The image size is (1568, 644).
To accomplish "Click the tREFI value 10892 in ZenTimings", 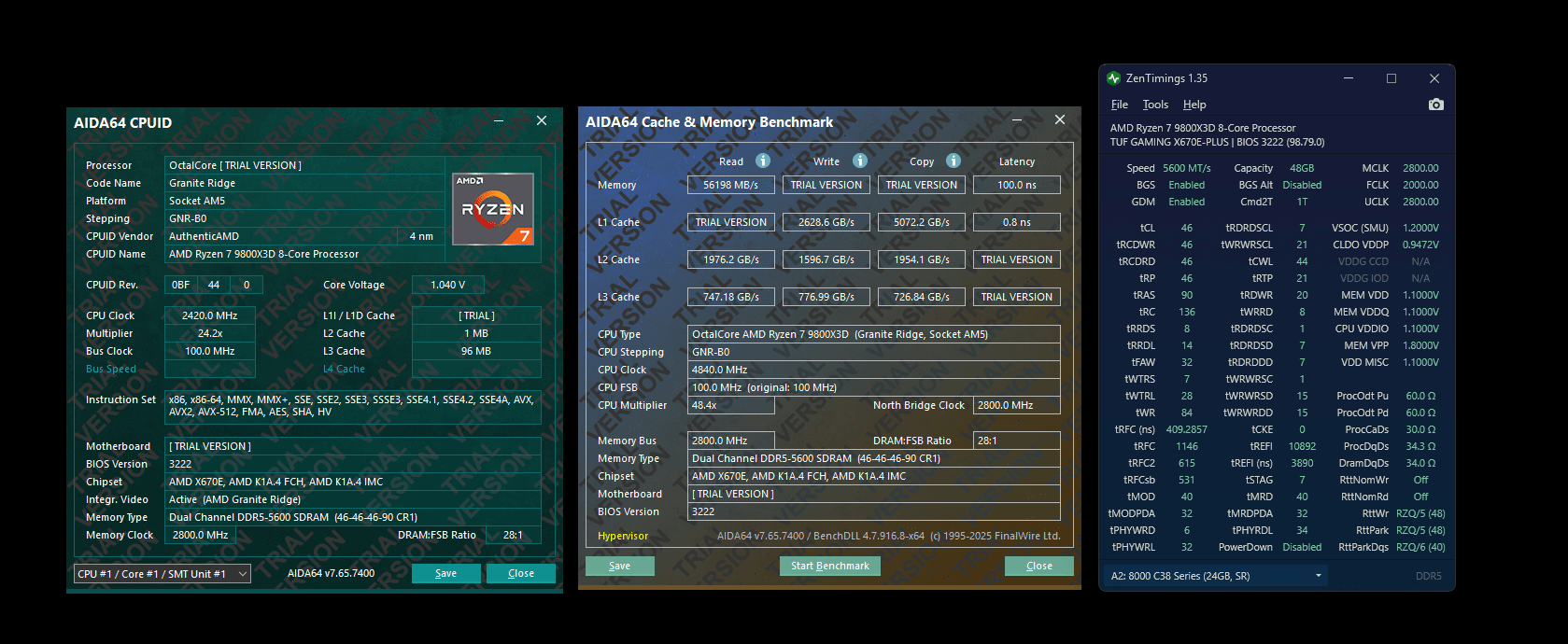I will click(x=1302, y=446).
